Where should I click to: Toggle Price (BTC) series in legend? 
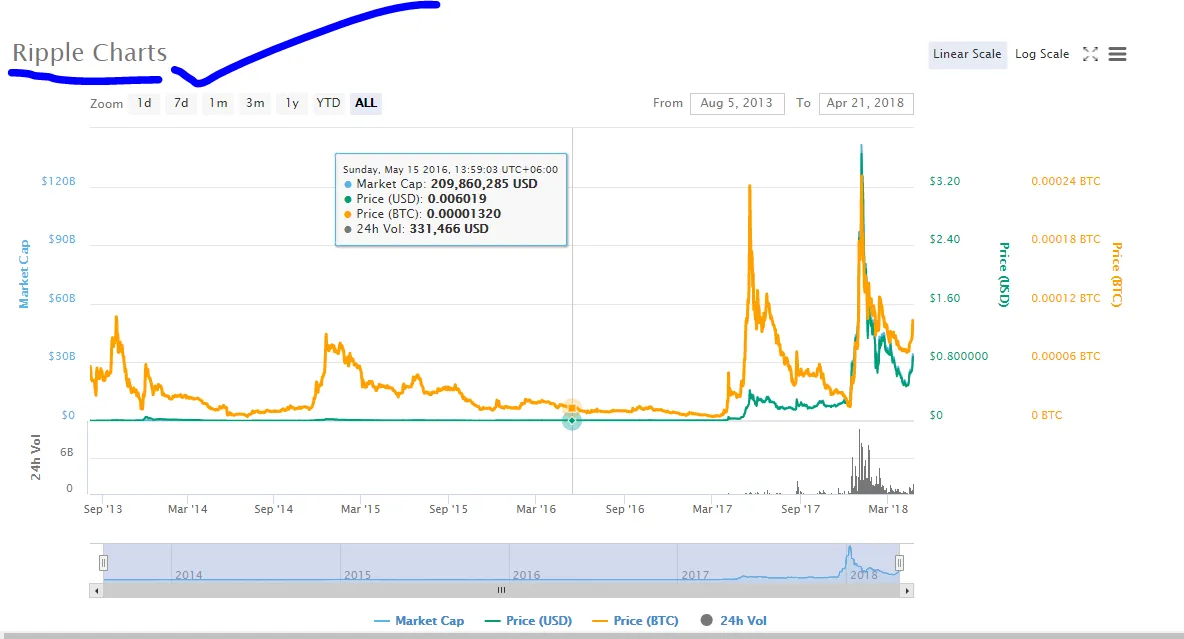tap(636, 621)
